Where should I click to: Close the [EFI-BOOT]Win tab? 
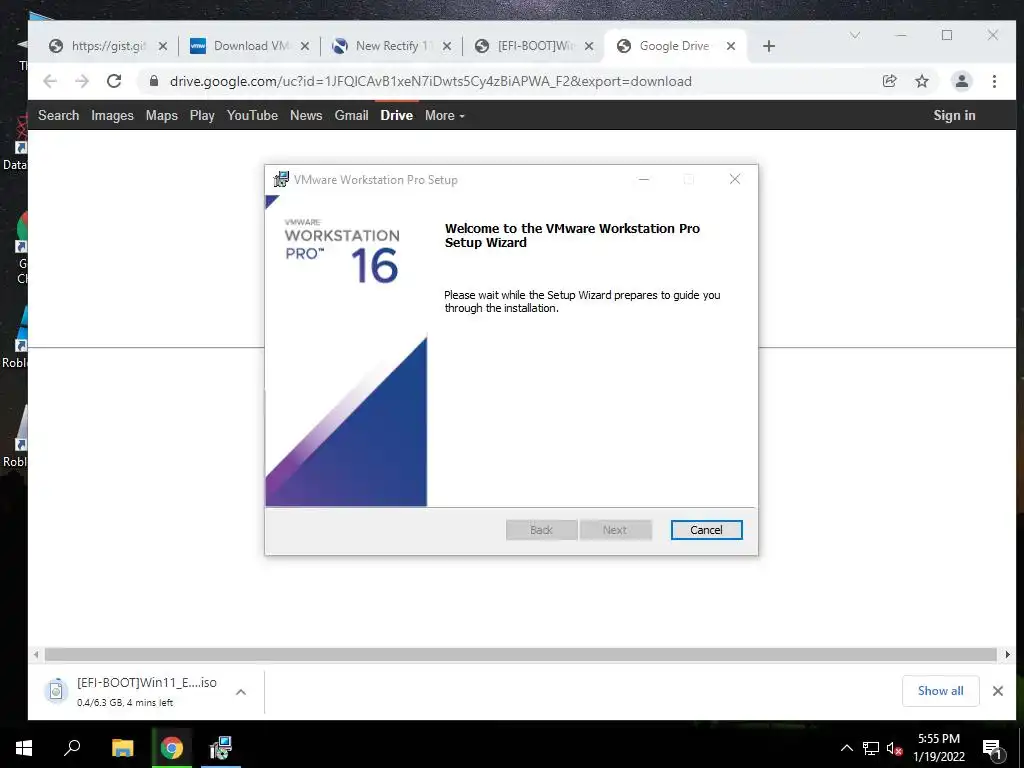pos(588,46)
